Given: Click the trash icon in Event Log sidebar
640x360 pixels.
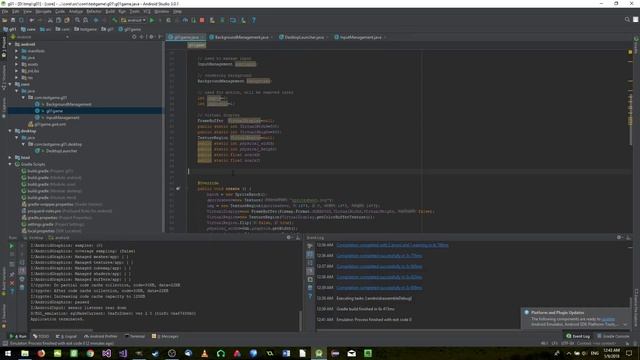Looking at the screenshot, I should click(310, 288).
